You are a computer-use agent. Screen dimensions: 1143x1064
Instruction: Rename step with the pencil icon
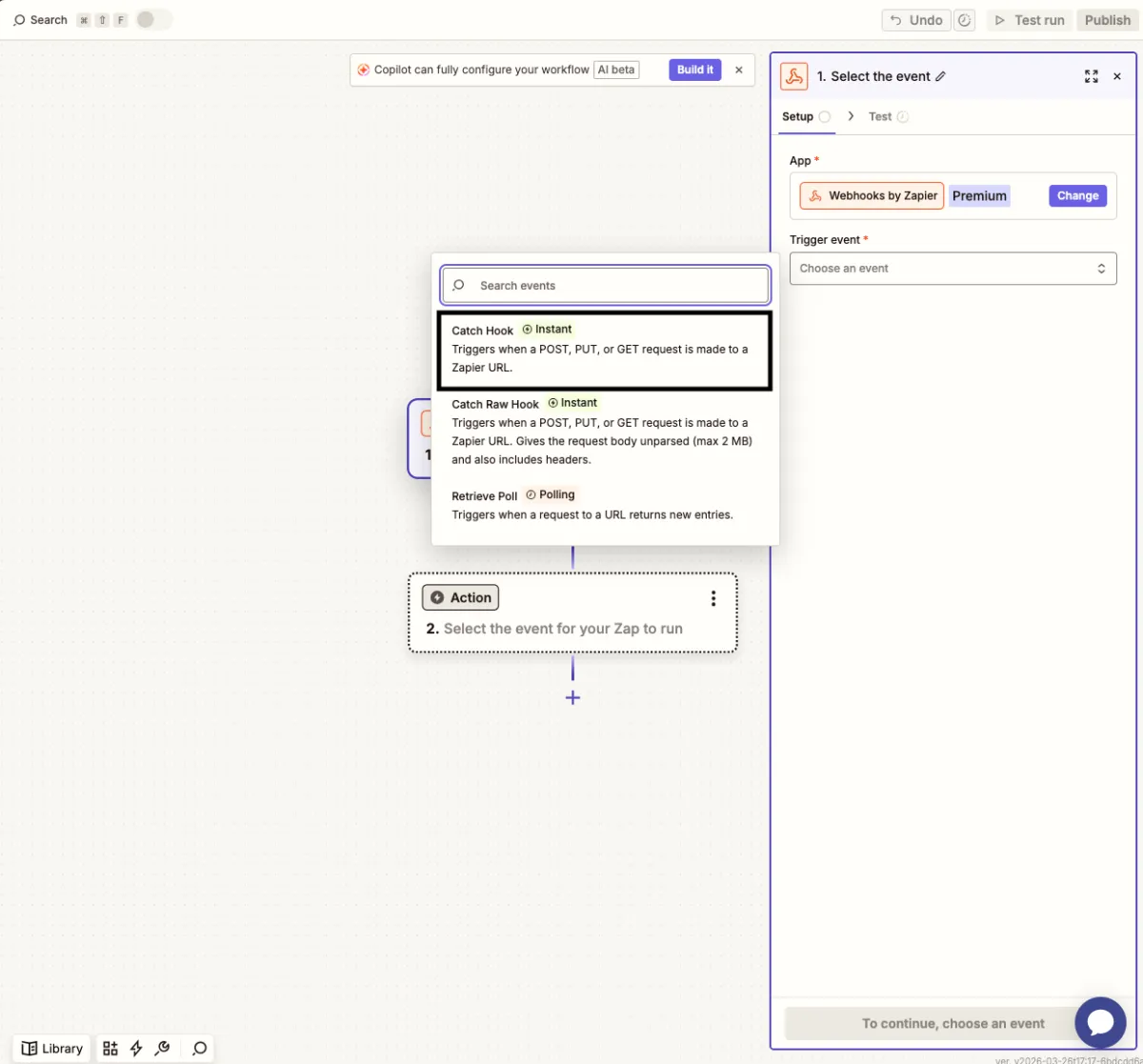[x=941, y=76]
